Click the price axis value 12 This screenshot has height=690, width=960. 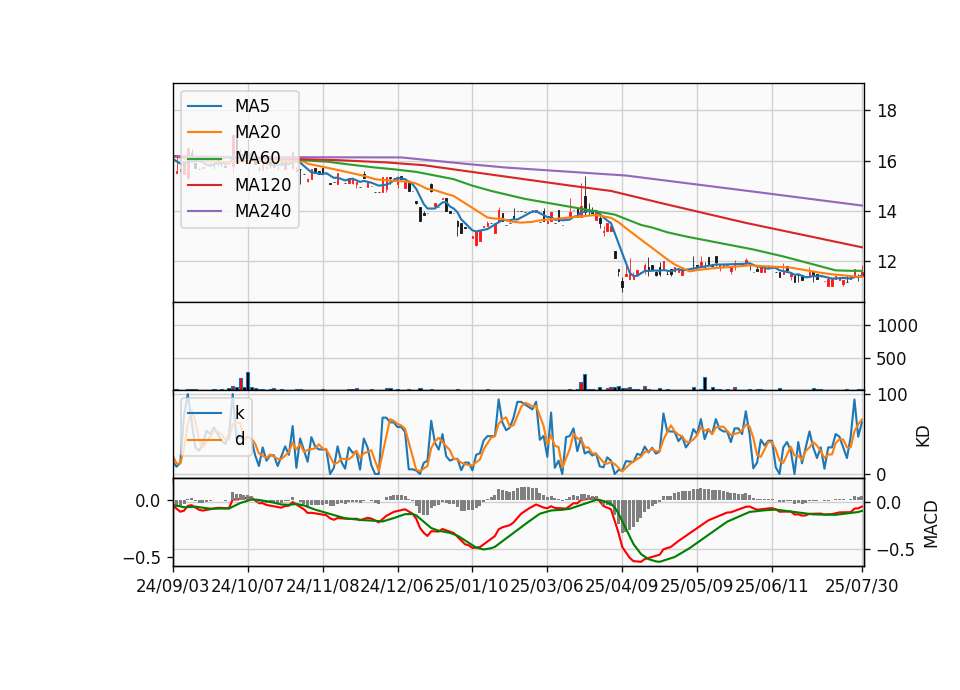887,262
